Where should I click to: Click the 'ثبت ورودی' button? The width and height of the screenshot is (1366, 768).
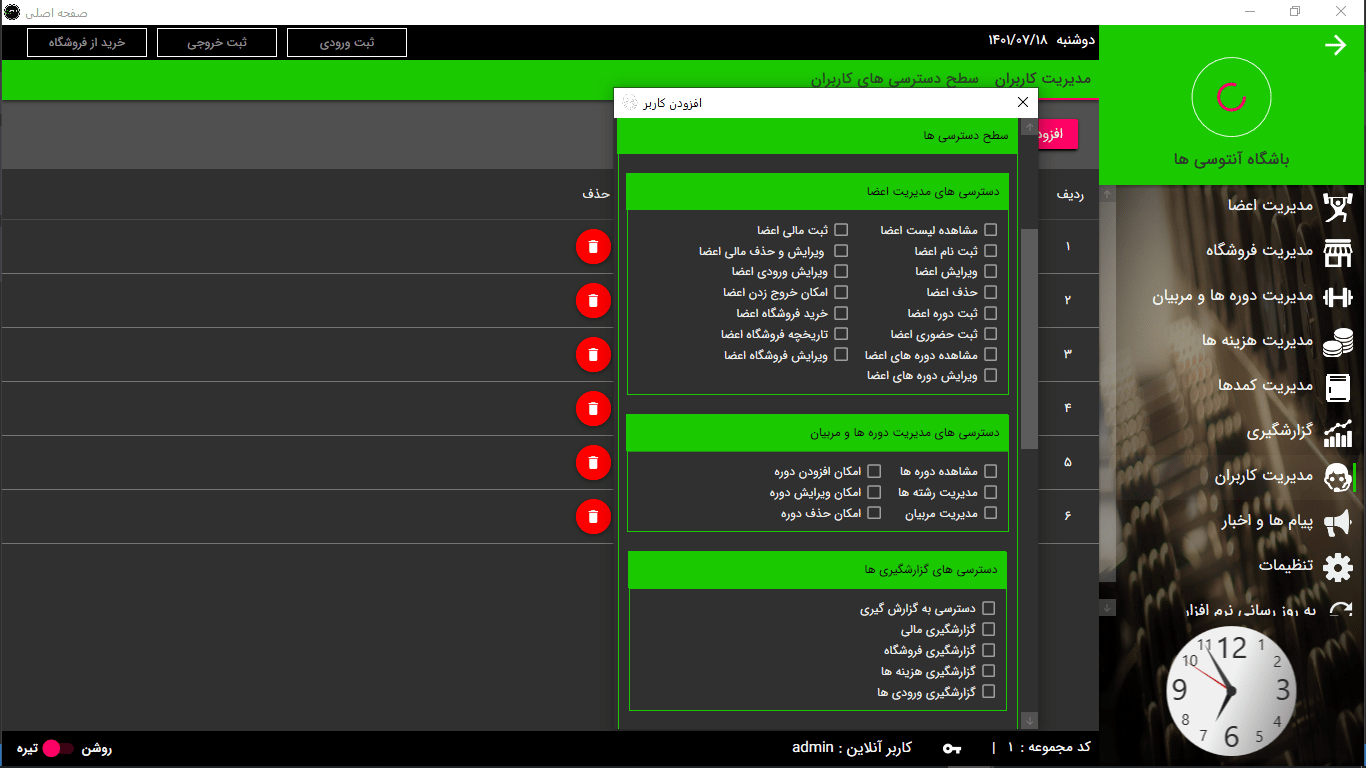[x=346, y=43]
